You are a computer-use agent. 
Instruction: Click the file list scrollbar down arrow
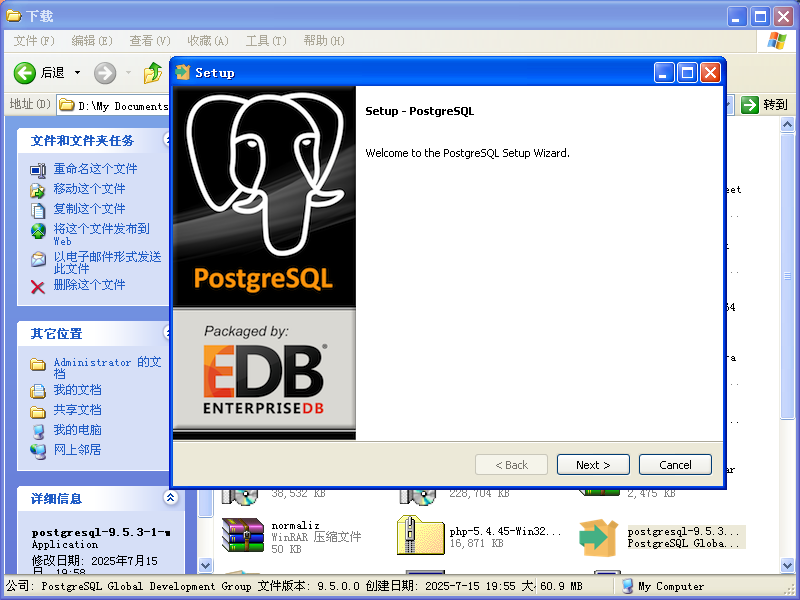787,565
